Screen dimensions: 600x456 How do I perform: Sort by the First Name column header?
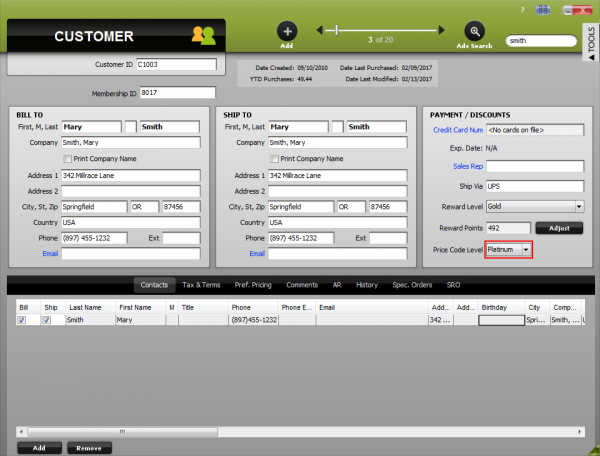(x=140, y=308)
